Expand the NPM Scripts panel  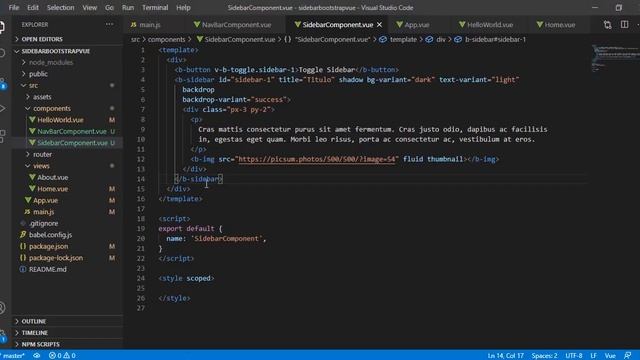pyautogui.click(x=67, y=344)
